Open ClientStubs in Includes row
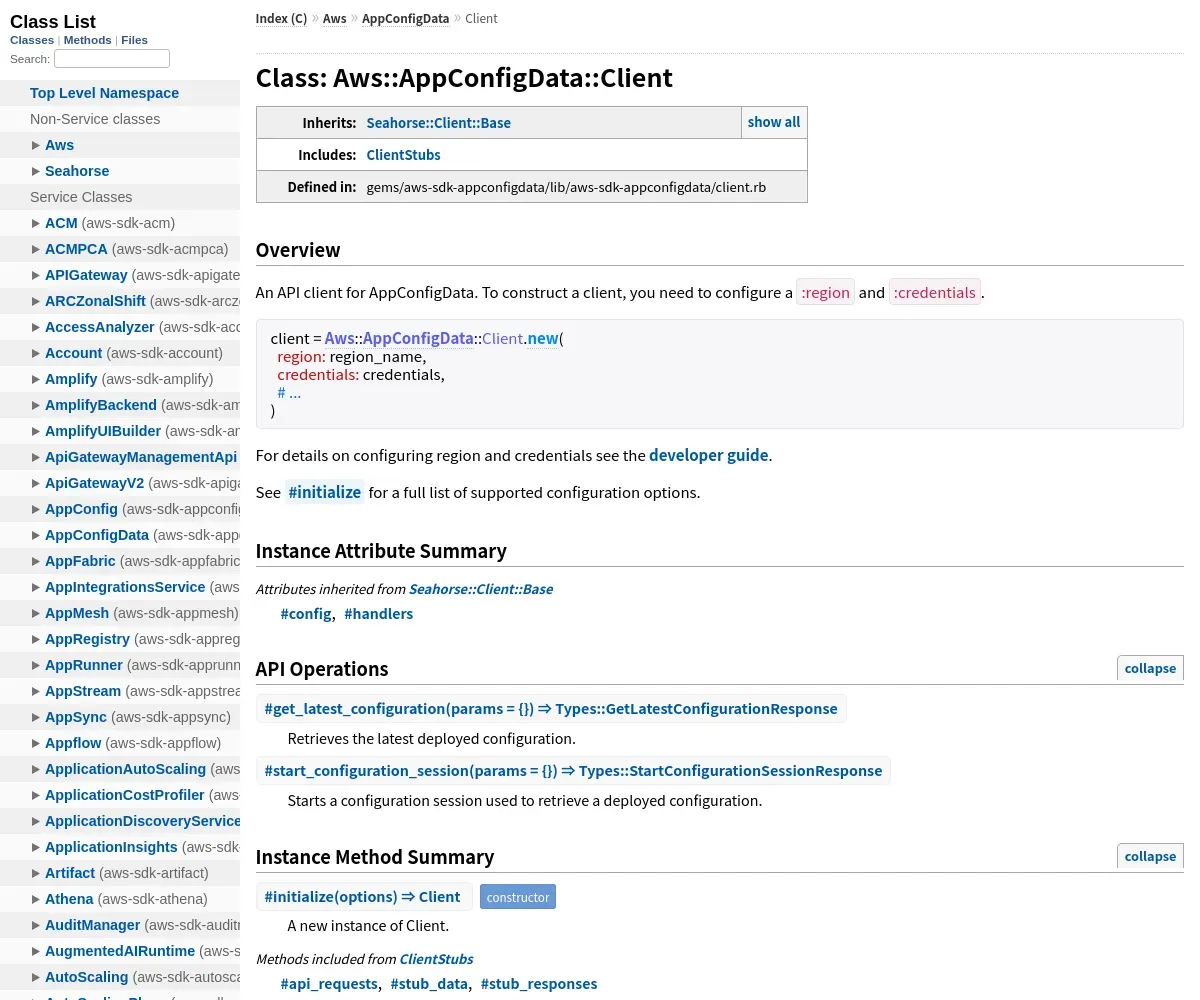The width and height of the screenshot is (1200, 1000). (403, 155)
